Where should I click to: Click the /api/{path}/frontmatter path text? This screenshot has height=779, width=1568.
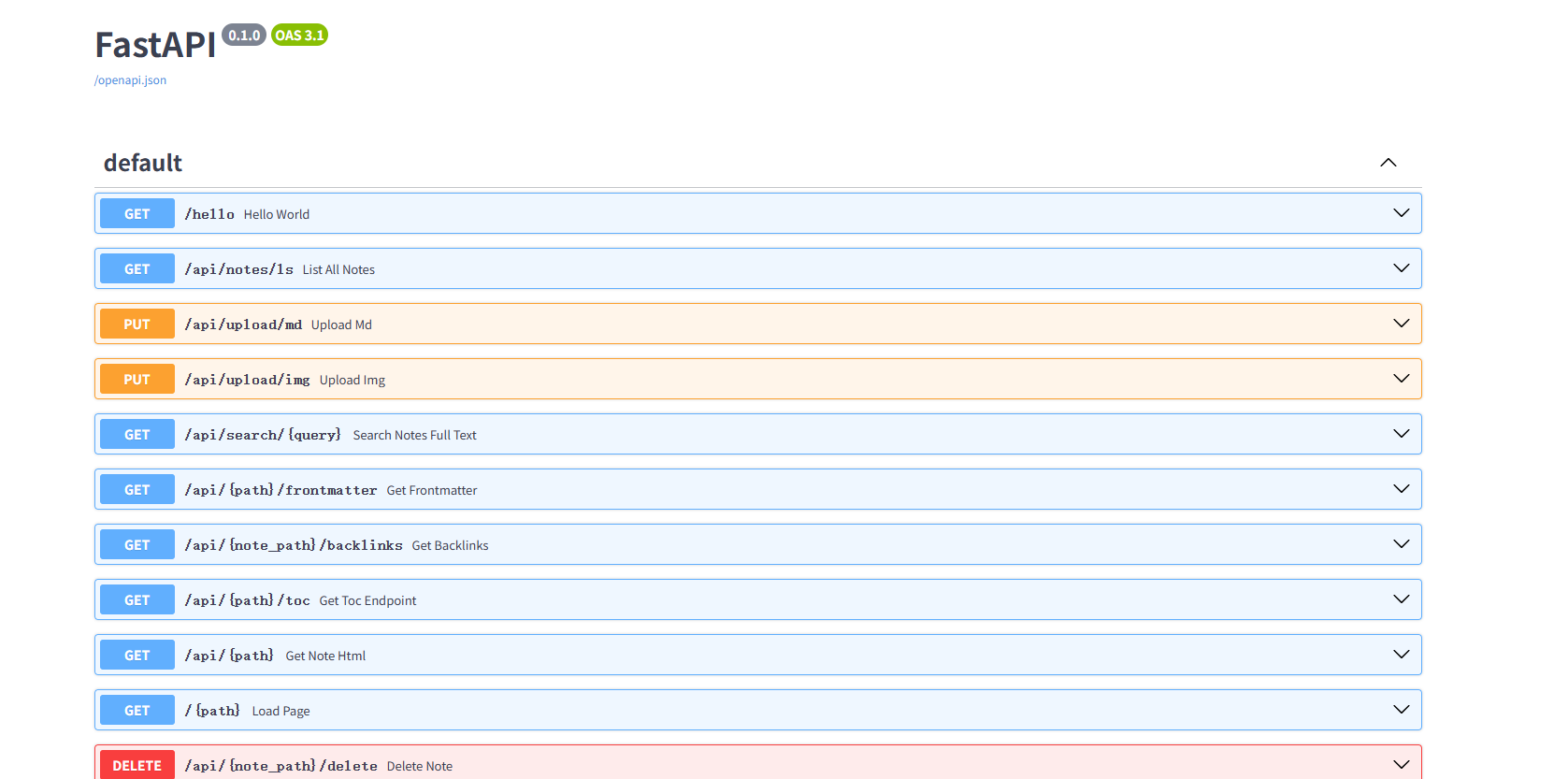click(281, 490)
